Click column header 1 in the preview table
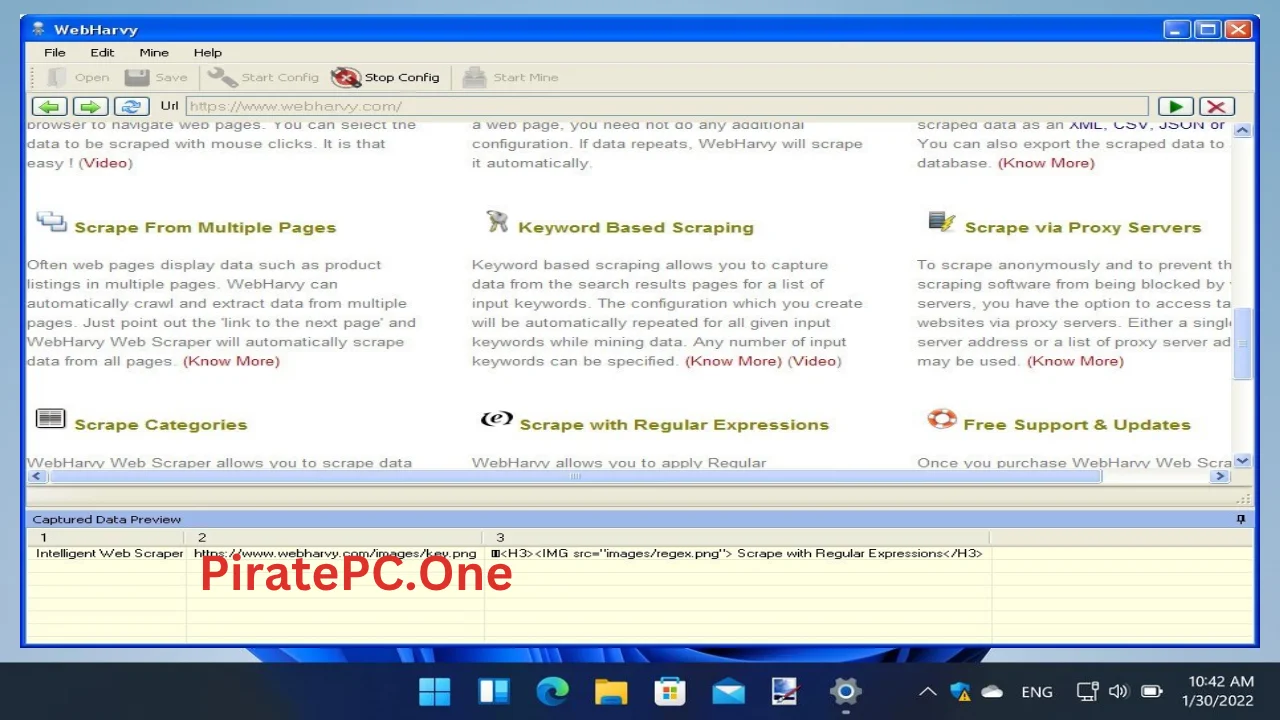This screenshot has height=720, width=1280. point(106,538)
